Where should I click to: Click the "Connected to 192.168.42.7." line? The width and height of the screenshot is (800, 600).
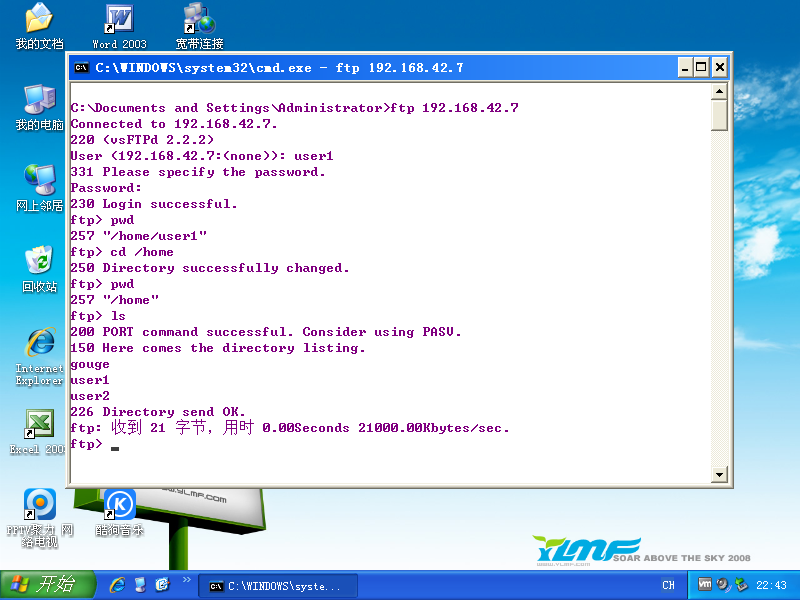click(x=173, y=124)
